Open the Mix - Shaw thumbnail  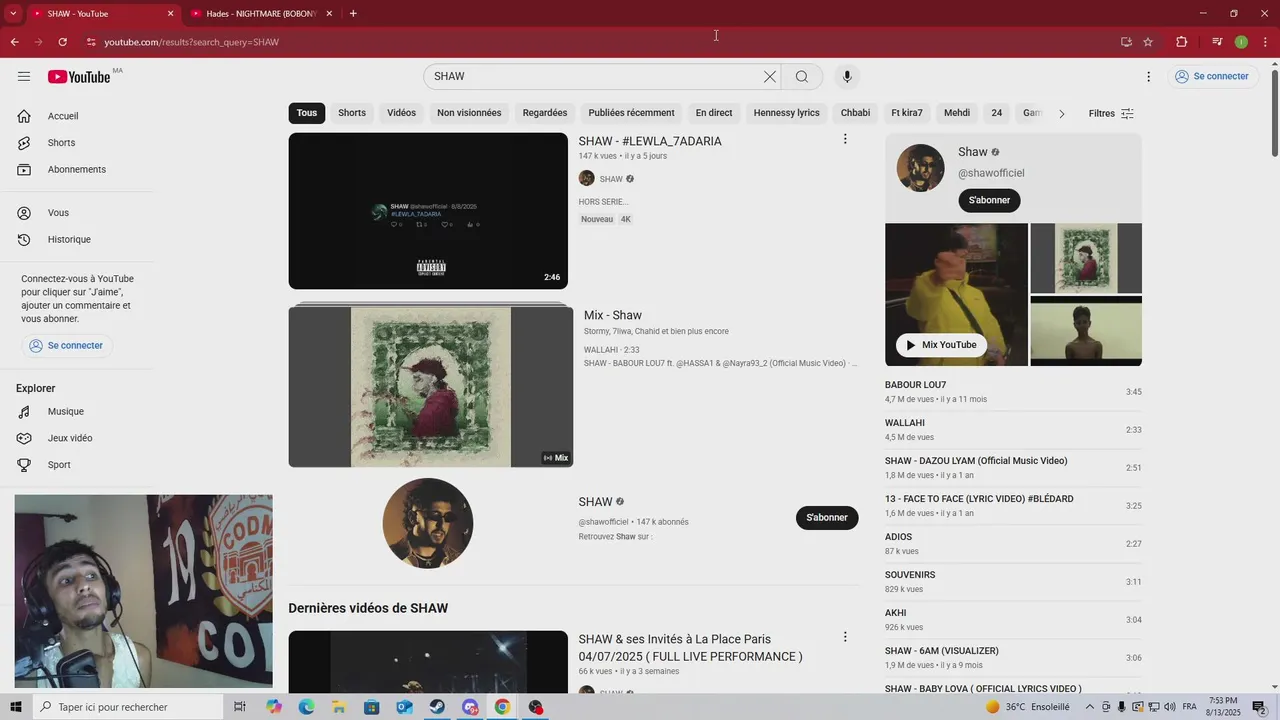[x=431, y=386]
